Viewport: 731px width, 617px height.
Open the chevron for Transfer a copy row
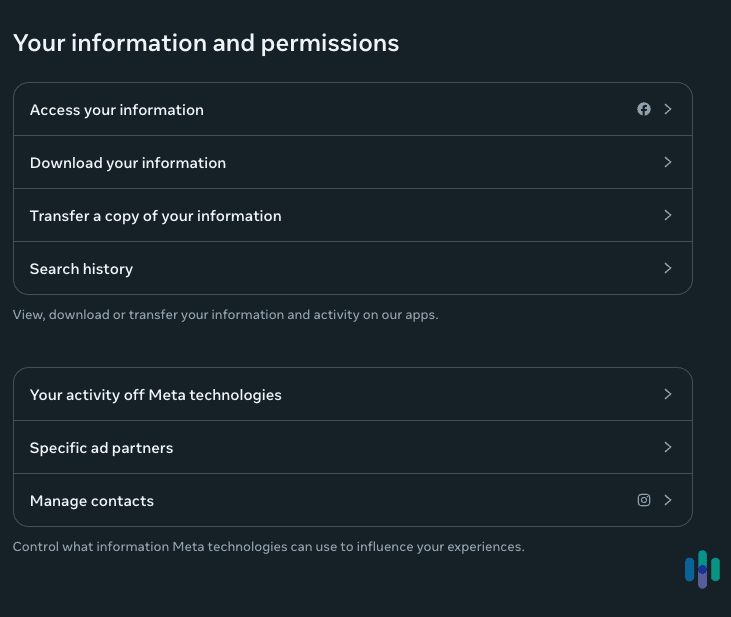coord(668,215)
